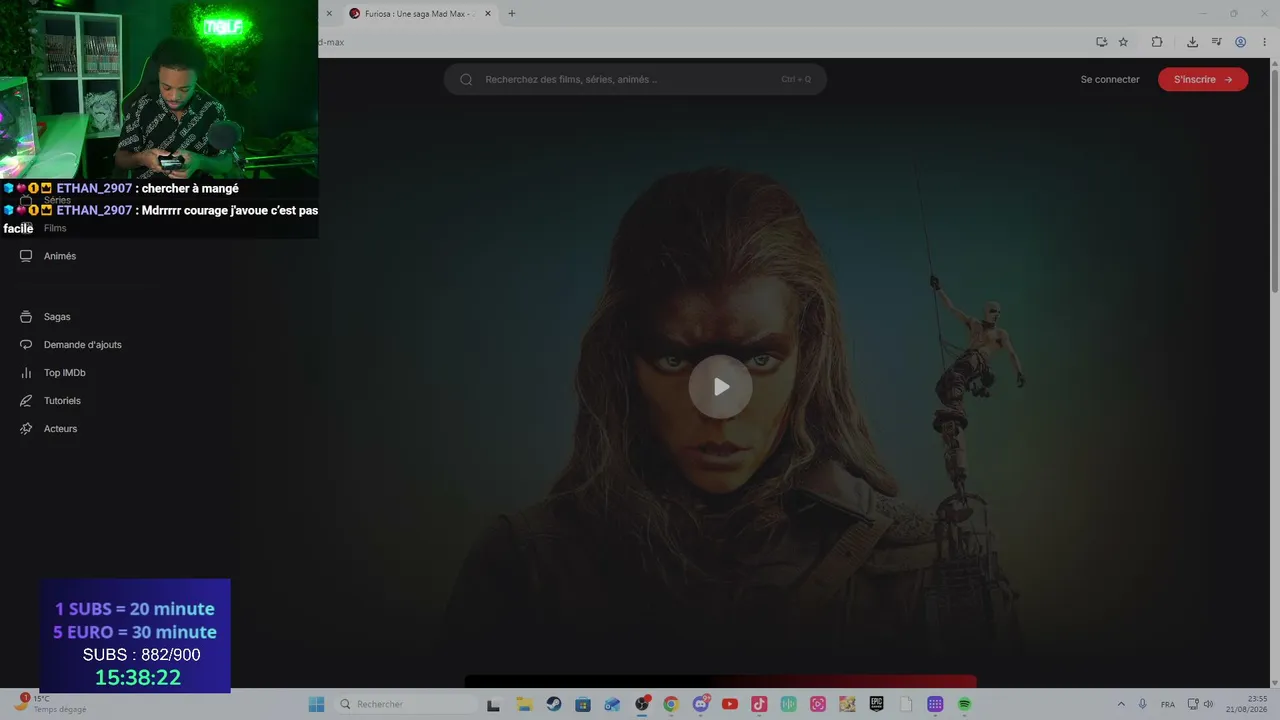This screenshot has width=1280, height=720.
Task: Open File Explorer from the taskbar
Action: point(524,704)
